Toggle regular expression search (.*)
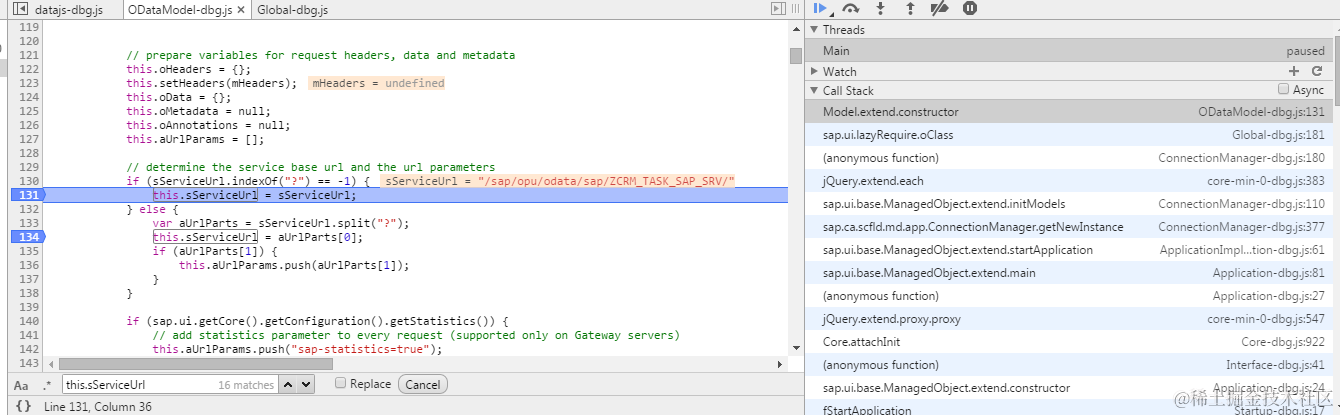 point(46,385)
